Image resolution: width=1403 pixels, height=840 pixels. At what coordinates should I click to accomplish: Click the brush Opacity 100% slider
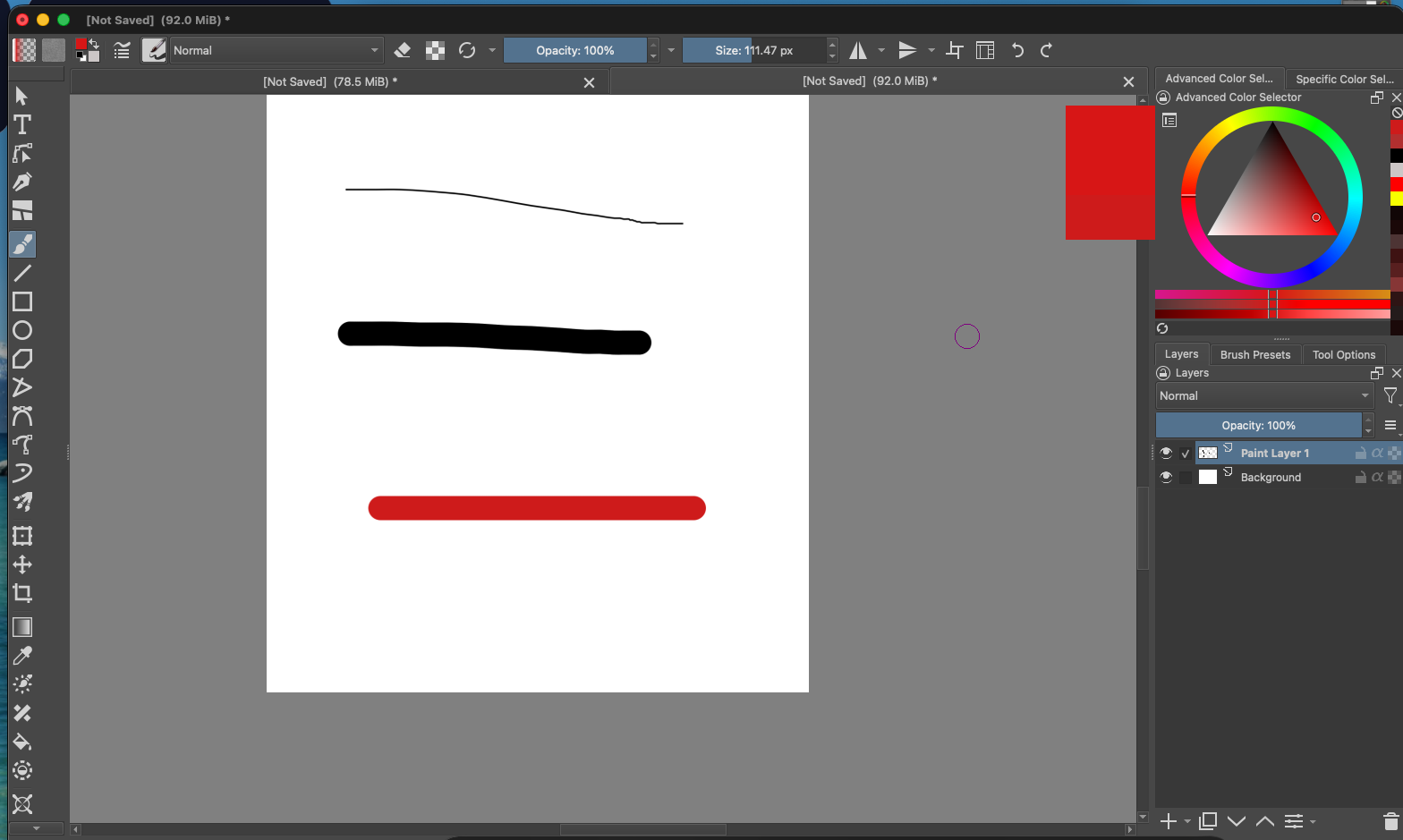(575, 50)
